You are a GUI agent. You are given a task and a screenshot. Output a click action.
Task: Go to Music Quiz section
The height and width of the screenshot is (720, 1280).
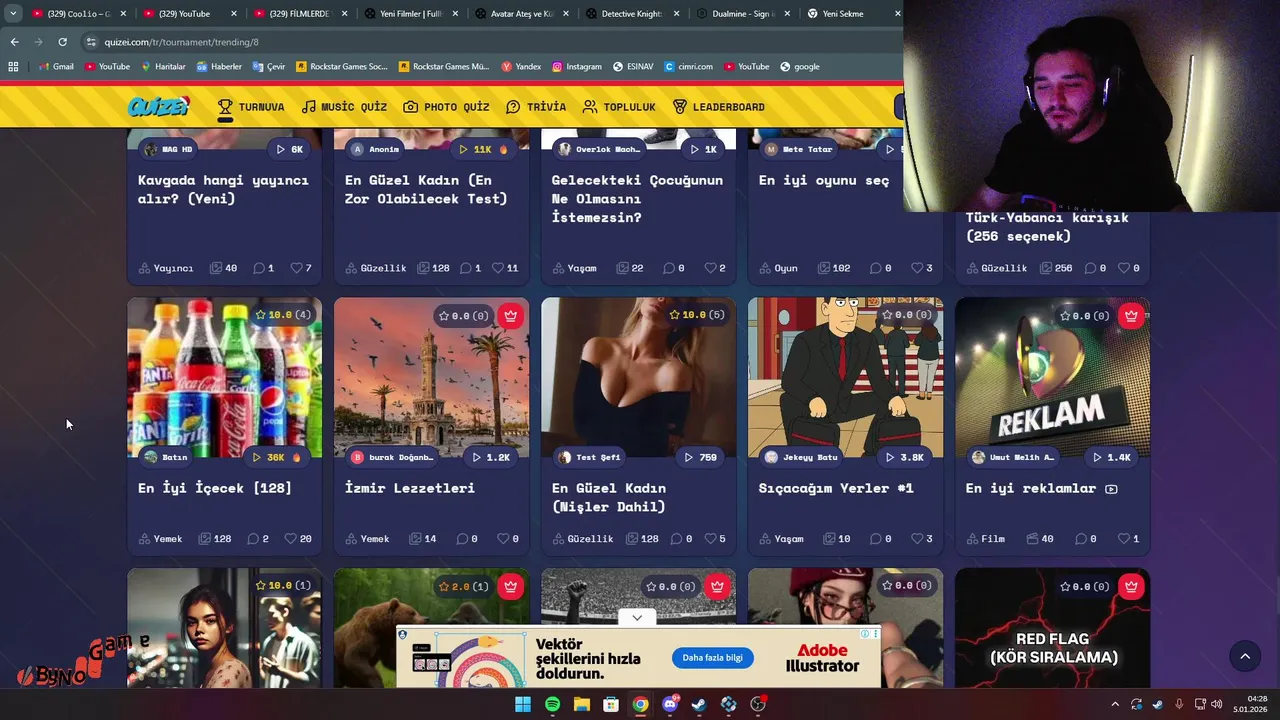tap(344, 107)
